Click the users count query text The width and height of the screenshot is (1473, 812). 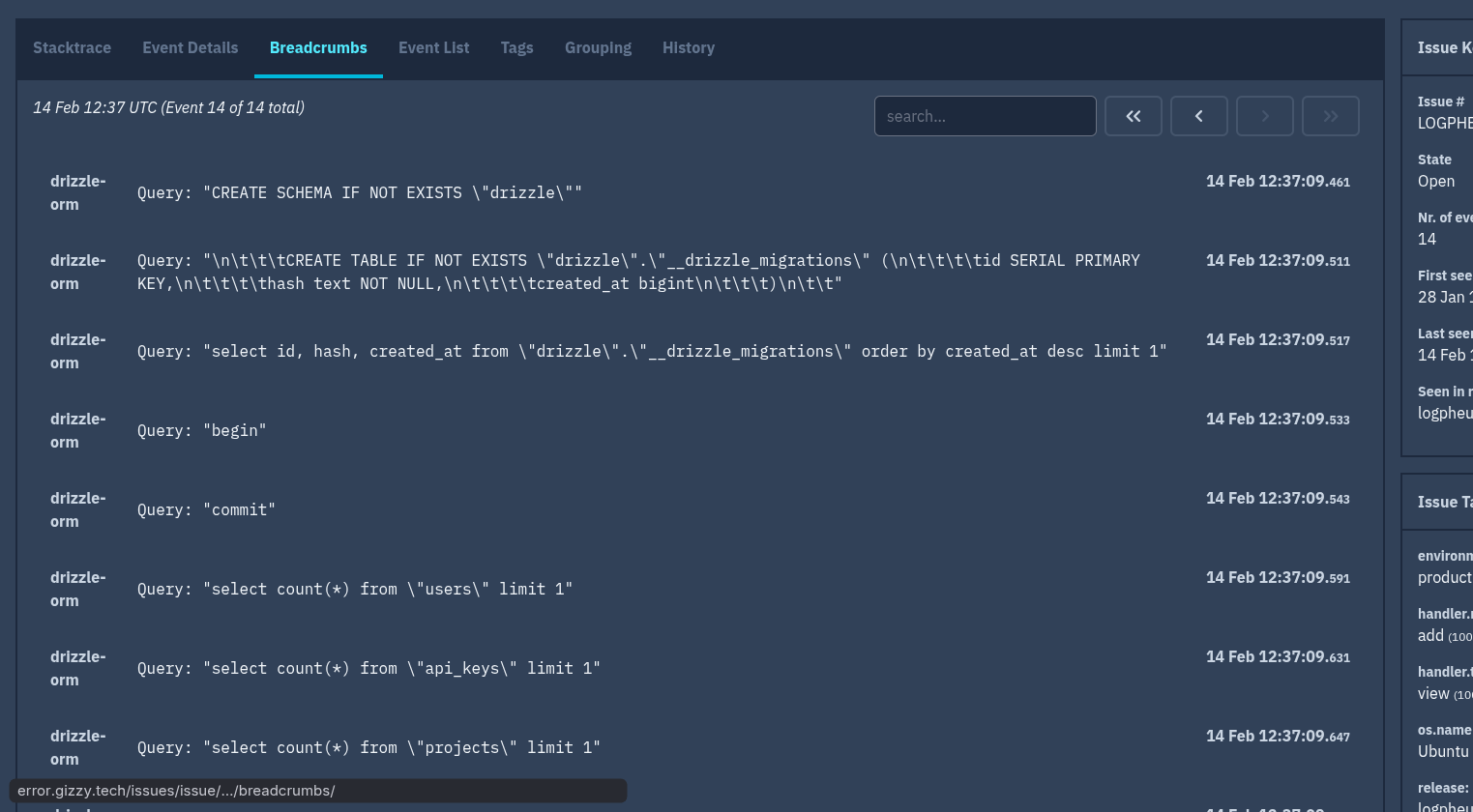(355, 590)
